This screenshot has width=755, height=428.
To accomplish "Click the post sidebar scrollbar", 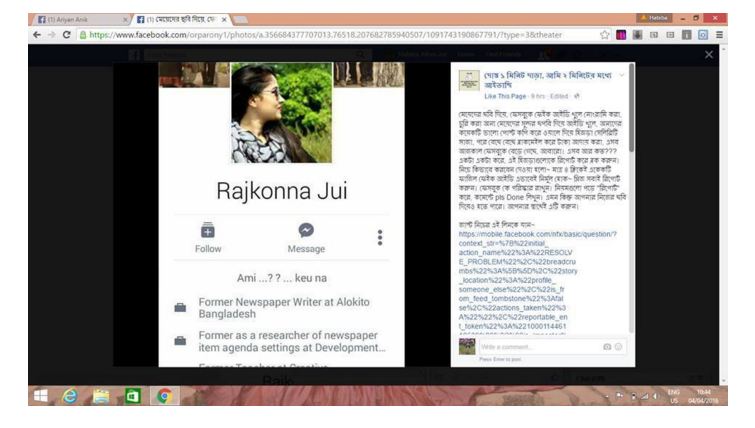I will click(x=631, y=150).
